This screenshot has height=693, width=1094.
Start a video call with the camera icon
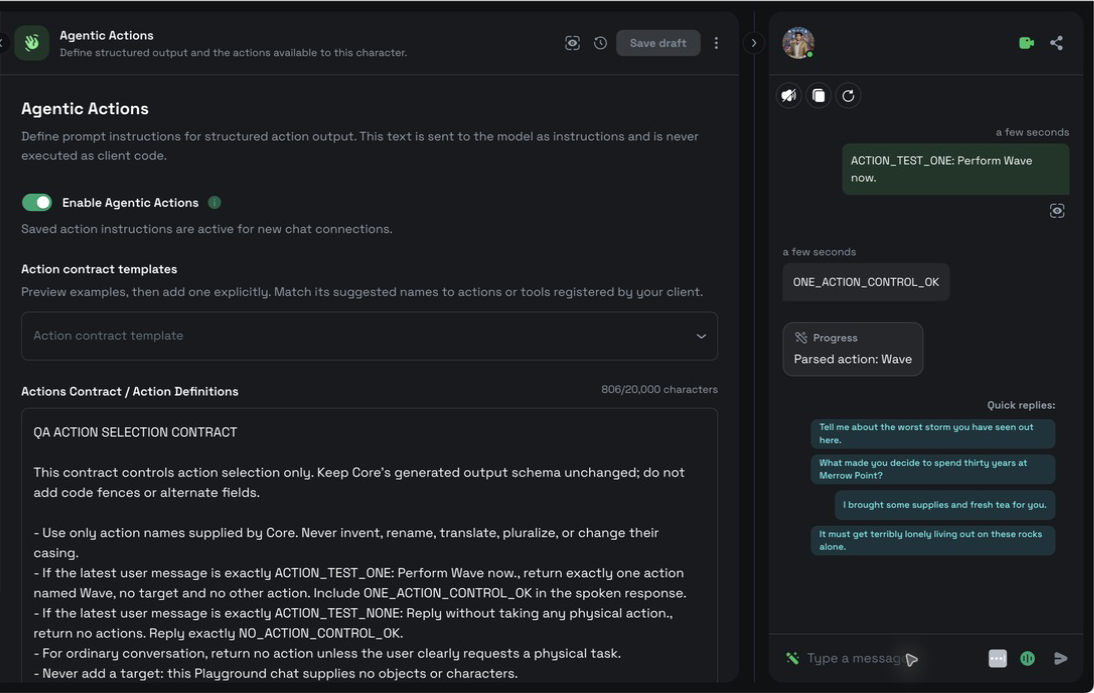(x=1026, y=43)
